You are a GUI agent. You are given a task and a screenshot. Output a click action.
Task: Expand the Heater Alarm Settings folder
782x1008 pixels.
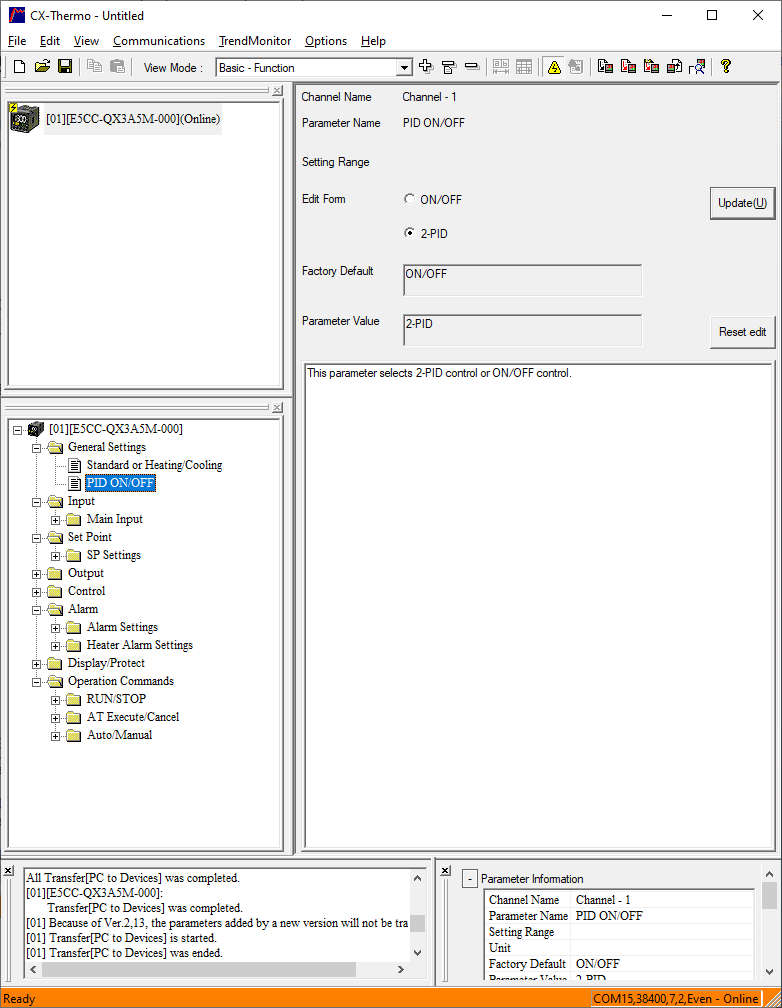(55, 646)
